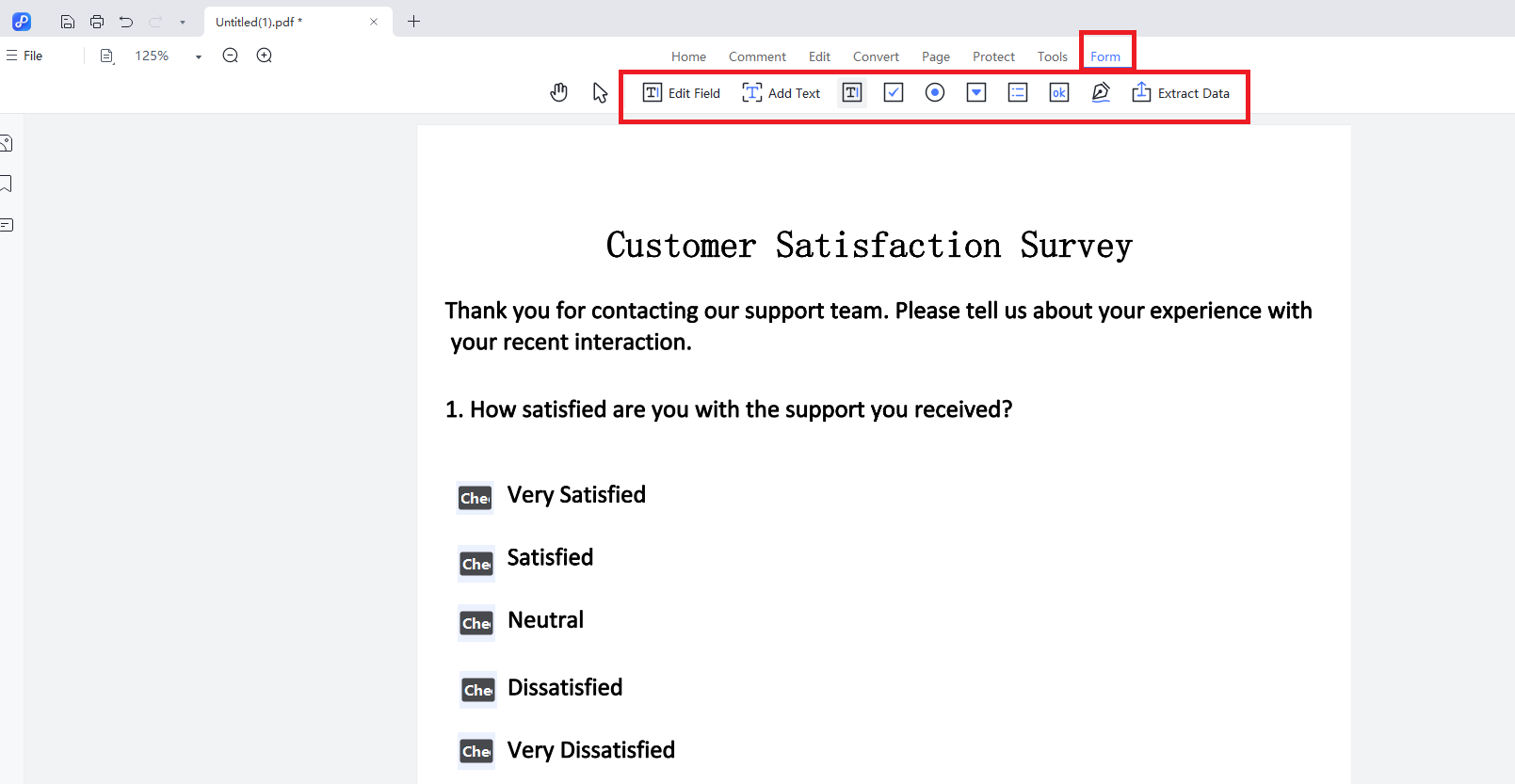Click the Very Dissatisfied check box field
Screen dimensions: 1515x784
[476, 751]
